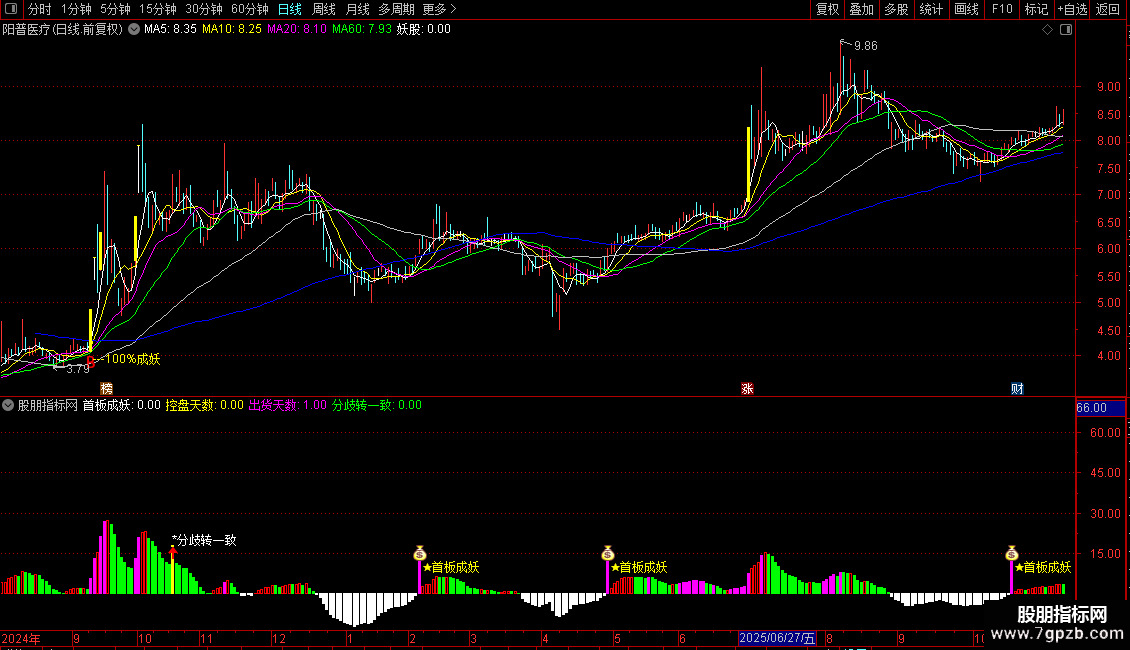Click the May 首板成妖 money bag icon
The width and height of the screenshot is (1130, 650).
[x=608, y=553]
